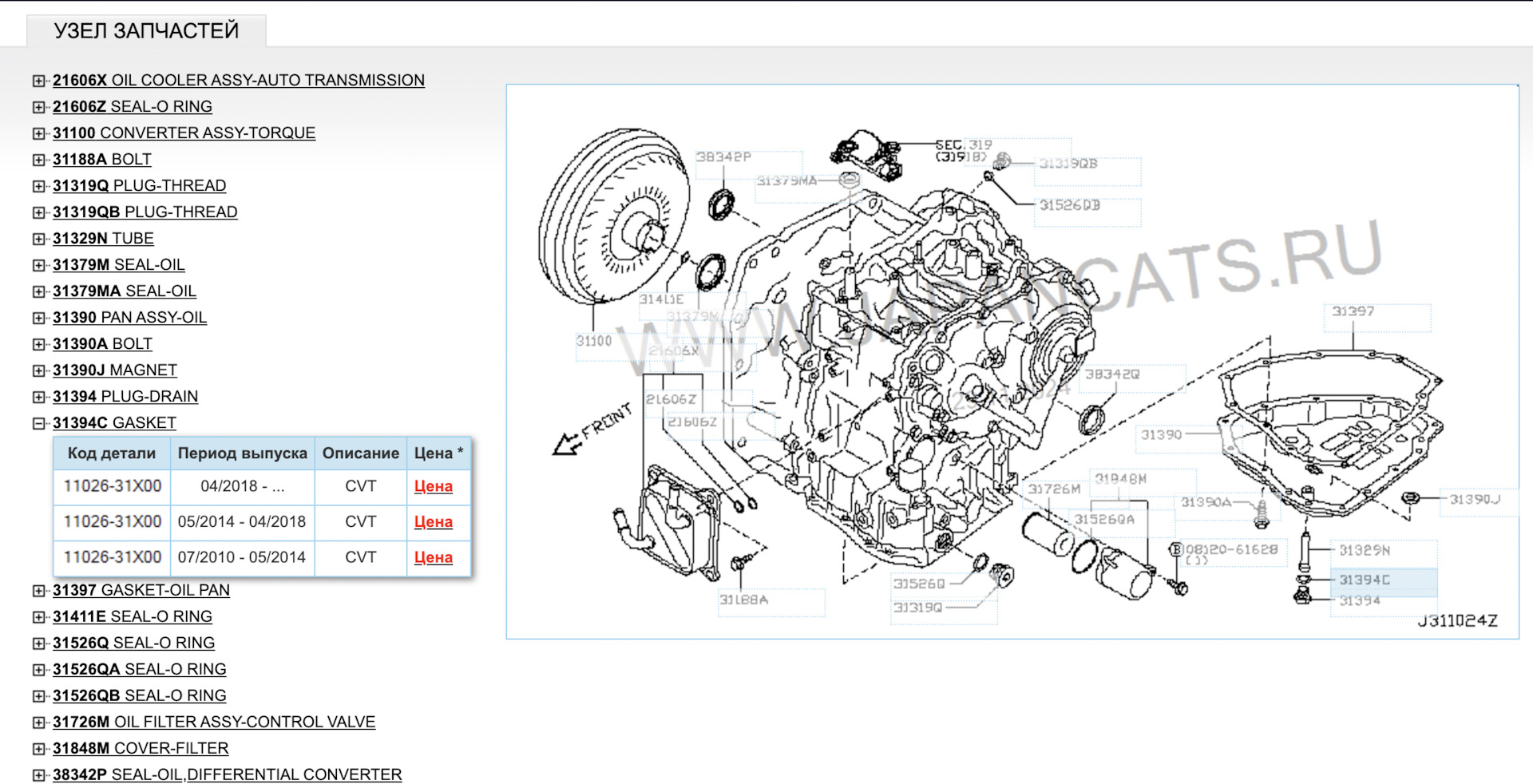
Task: Expand the 31100 Converter Assy-Torque node
Action: (x=38, y=133)
